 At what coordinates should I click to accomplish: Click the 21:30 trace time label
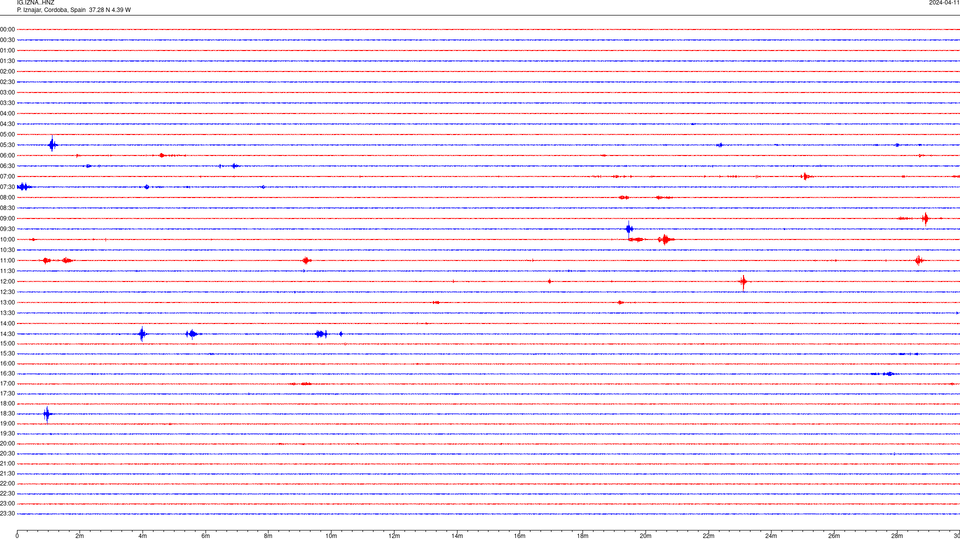[x=7, y=474]
